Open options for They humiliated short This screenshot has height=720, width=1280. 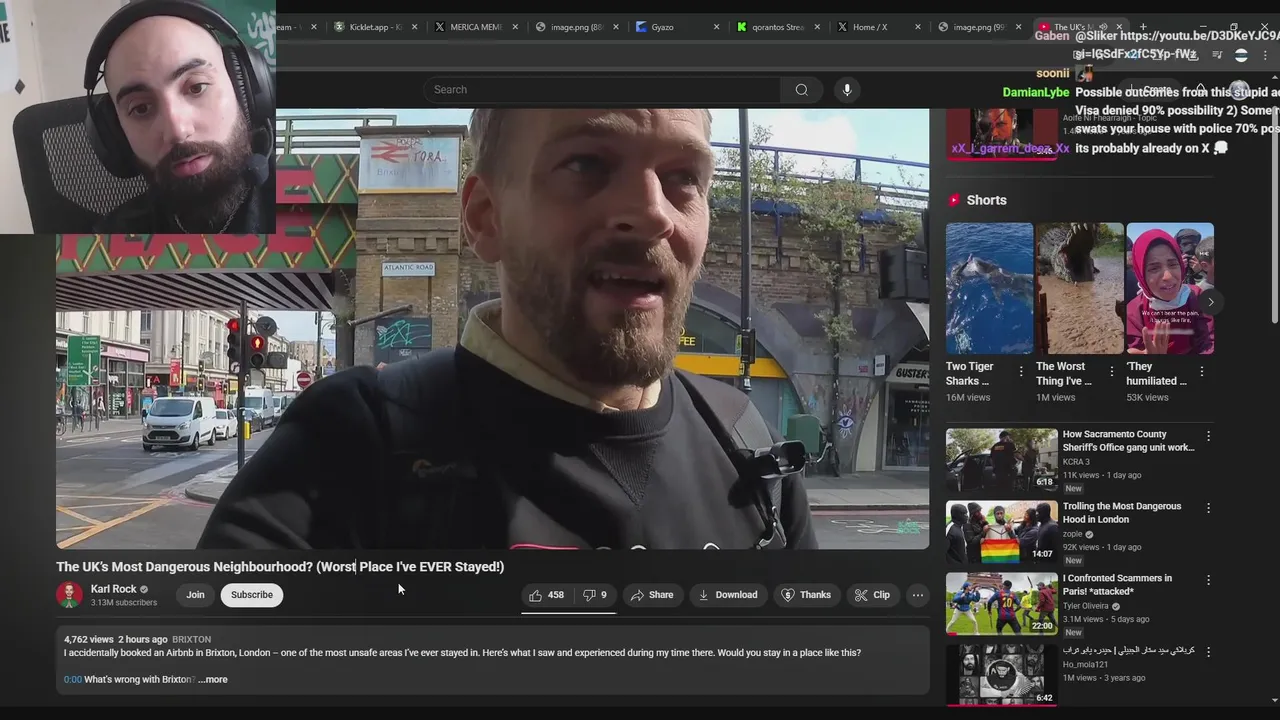pyautogui.click(x=1201, y=372)
